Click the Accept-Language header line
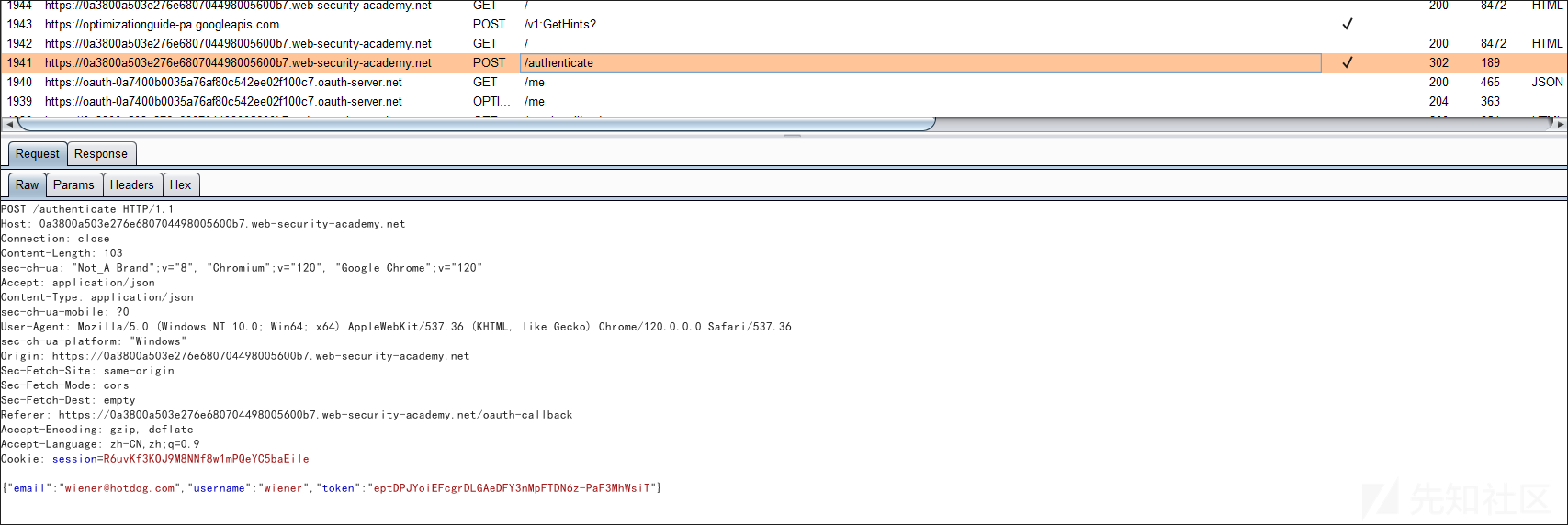The width and height of the screenshot is (1568, 525). 100,444
